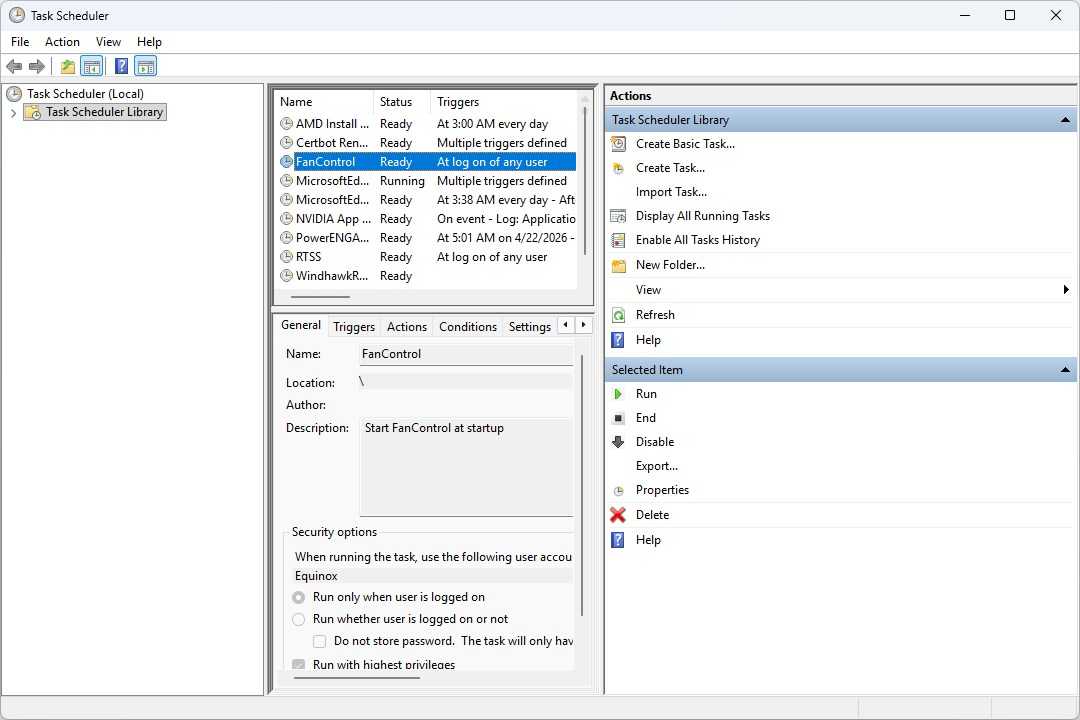The width and height of the screenshot is (1080, 720).
Task: Click the Forward arrow toolbar icon
Action: 37,66
